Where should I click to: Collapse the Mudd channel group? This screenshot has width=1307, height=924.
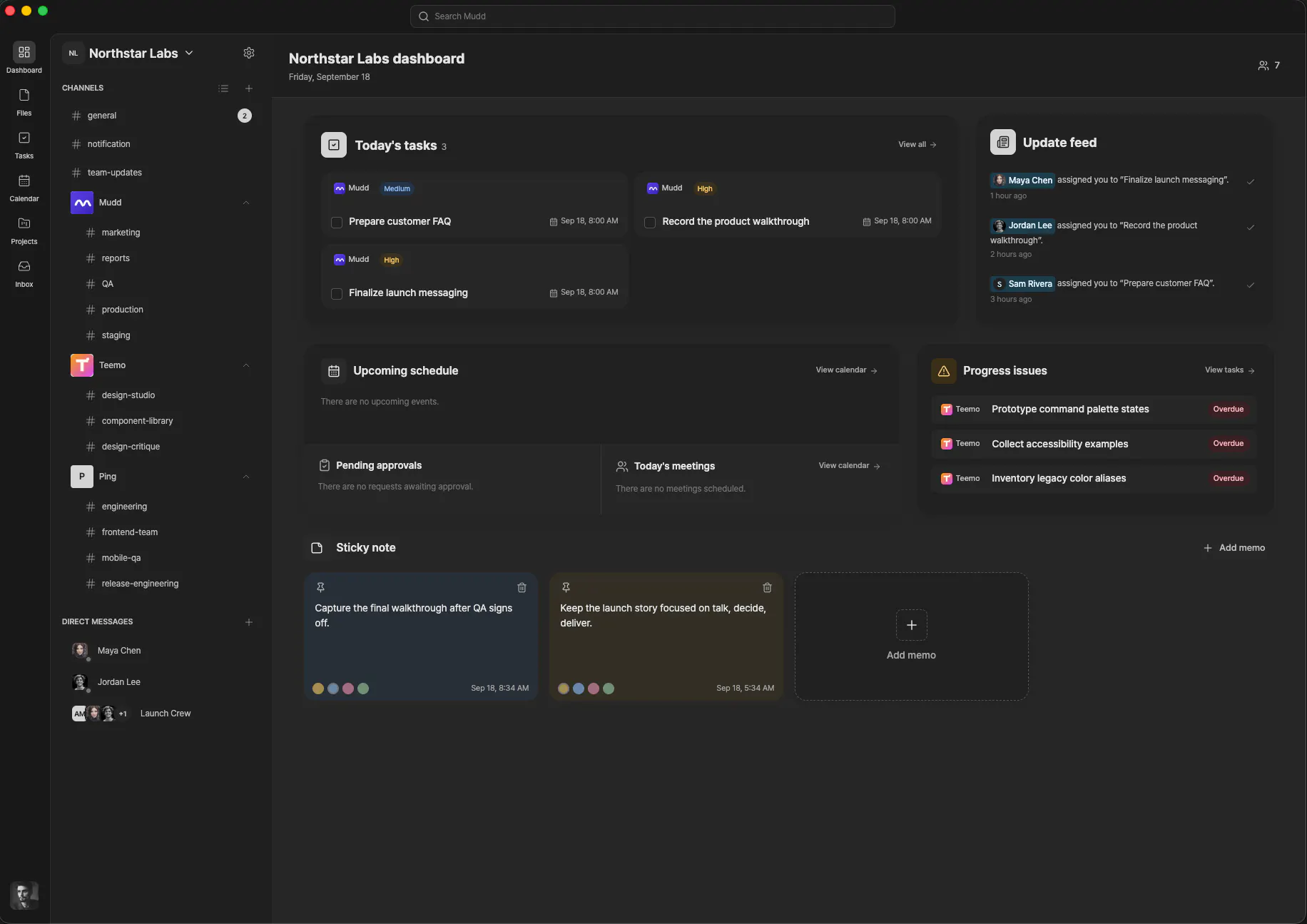point(246,203)
